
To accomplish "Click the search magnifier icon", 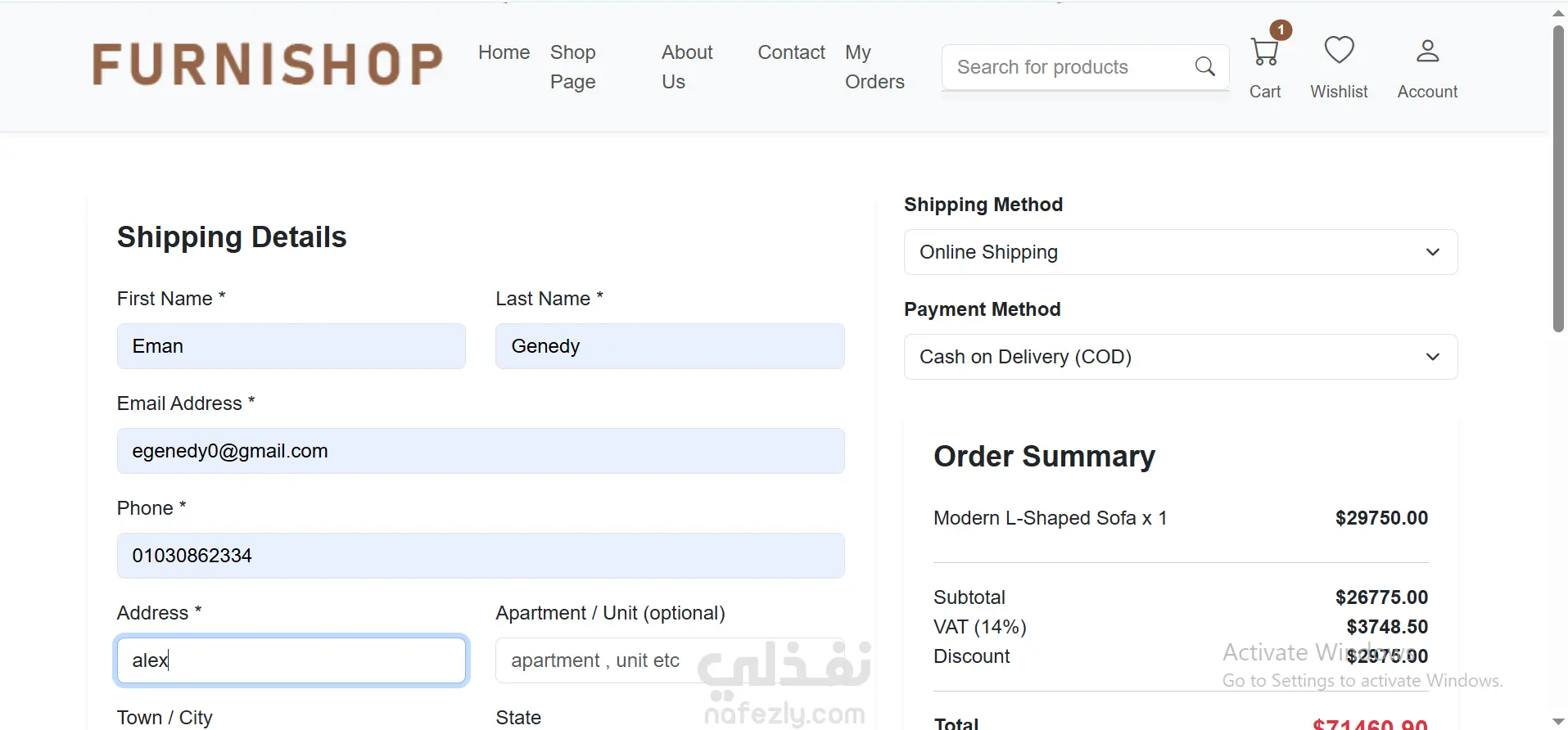I will 1204,66.
